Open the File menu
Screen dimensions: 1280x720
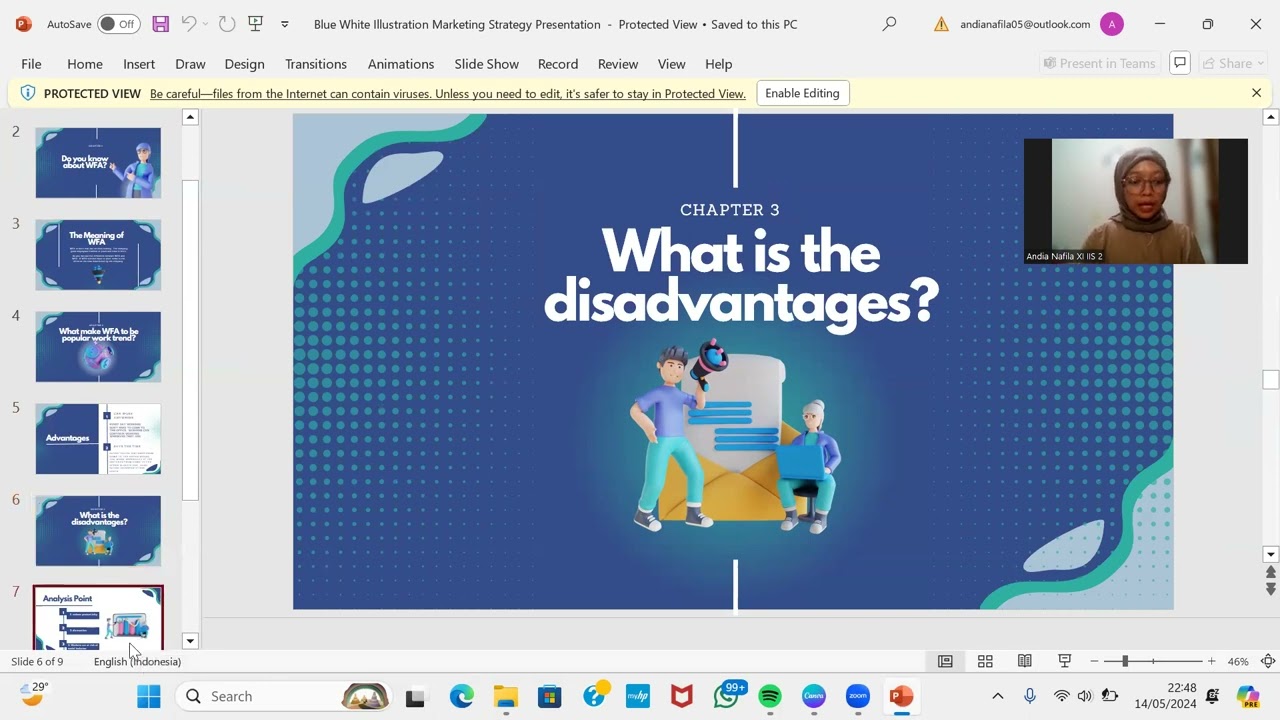pyautogui.click(x=31, y=64)
